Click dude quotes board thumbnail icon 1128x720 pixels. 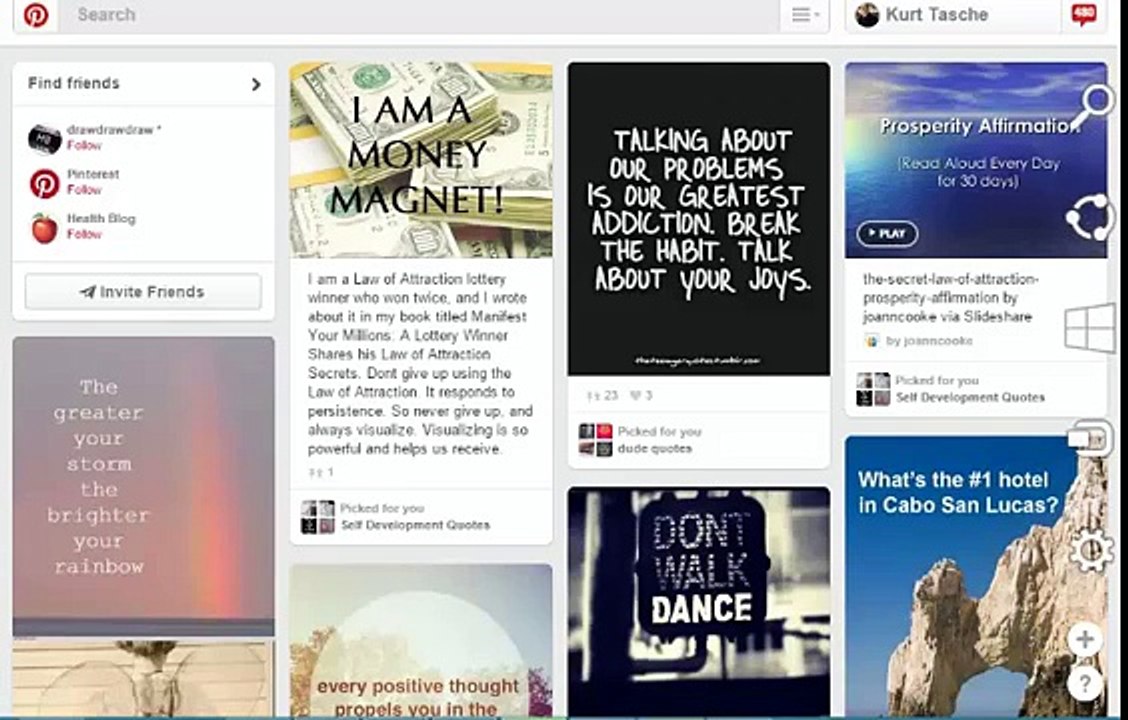596,440
